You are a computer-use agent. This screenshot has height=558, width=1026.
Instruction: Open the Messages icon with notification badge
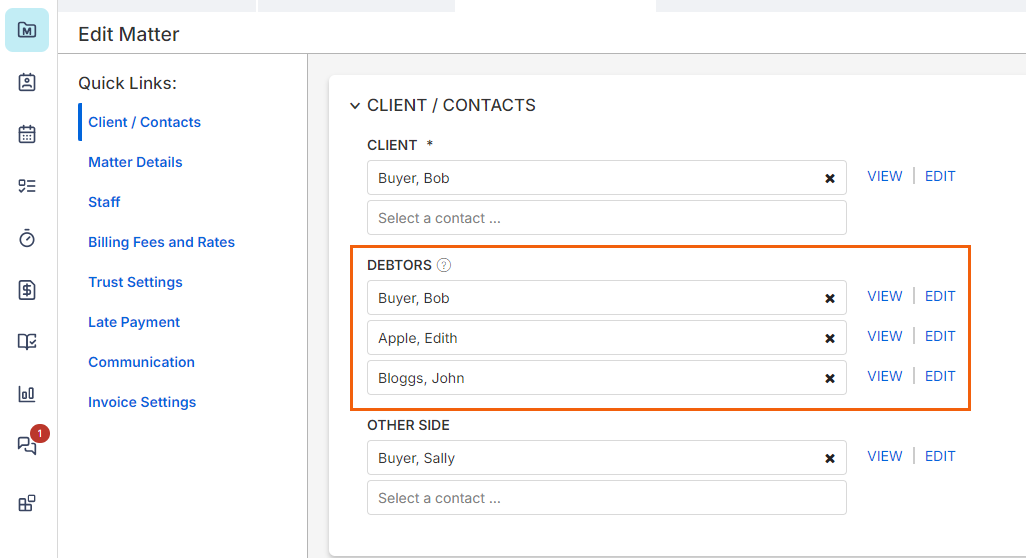pos(27,446)
